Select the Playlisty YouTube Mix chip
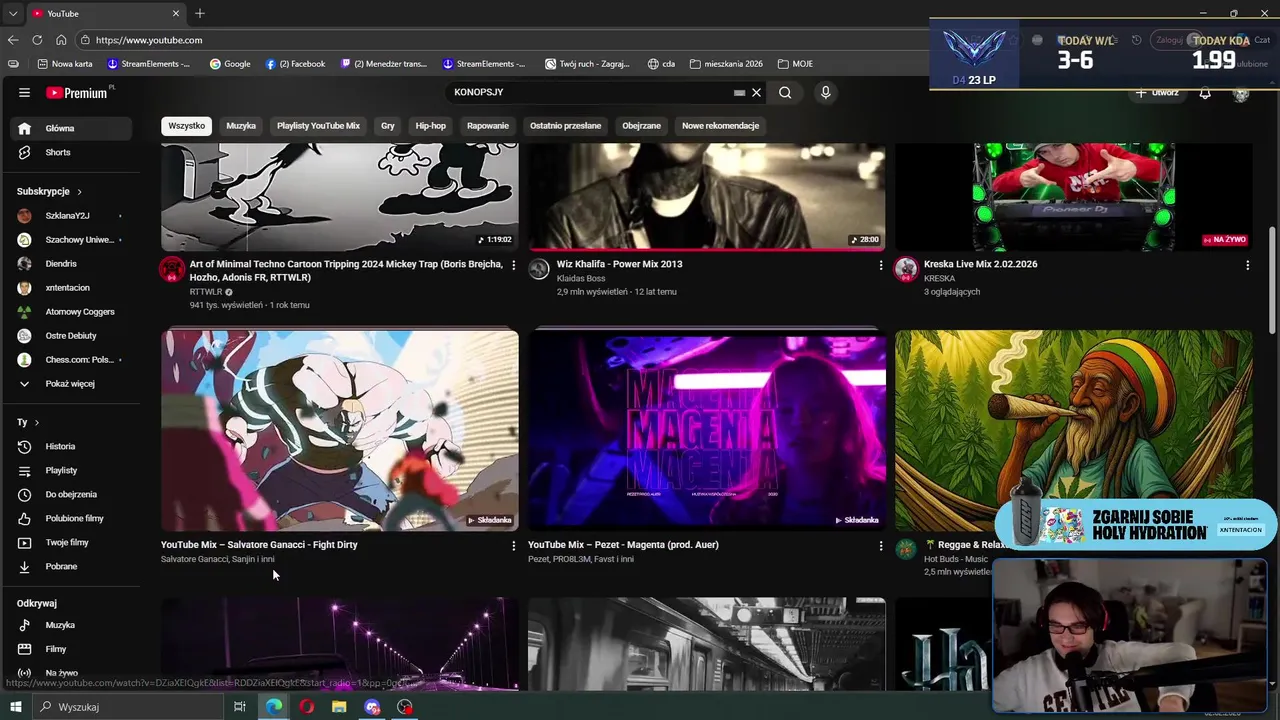 pos(318,126)
